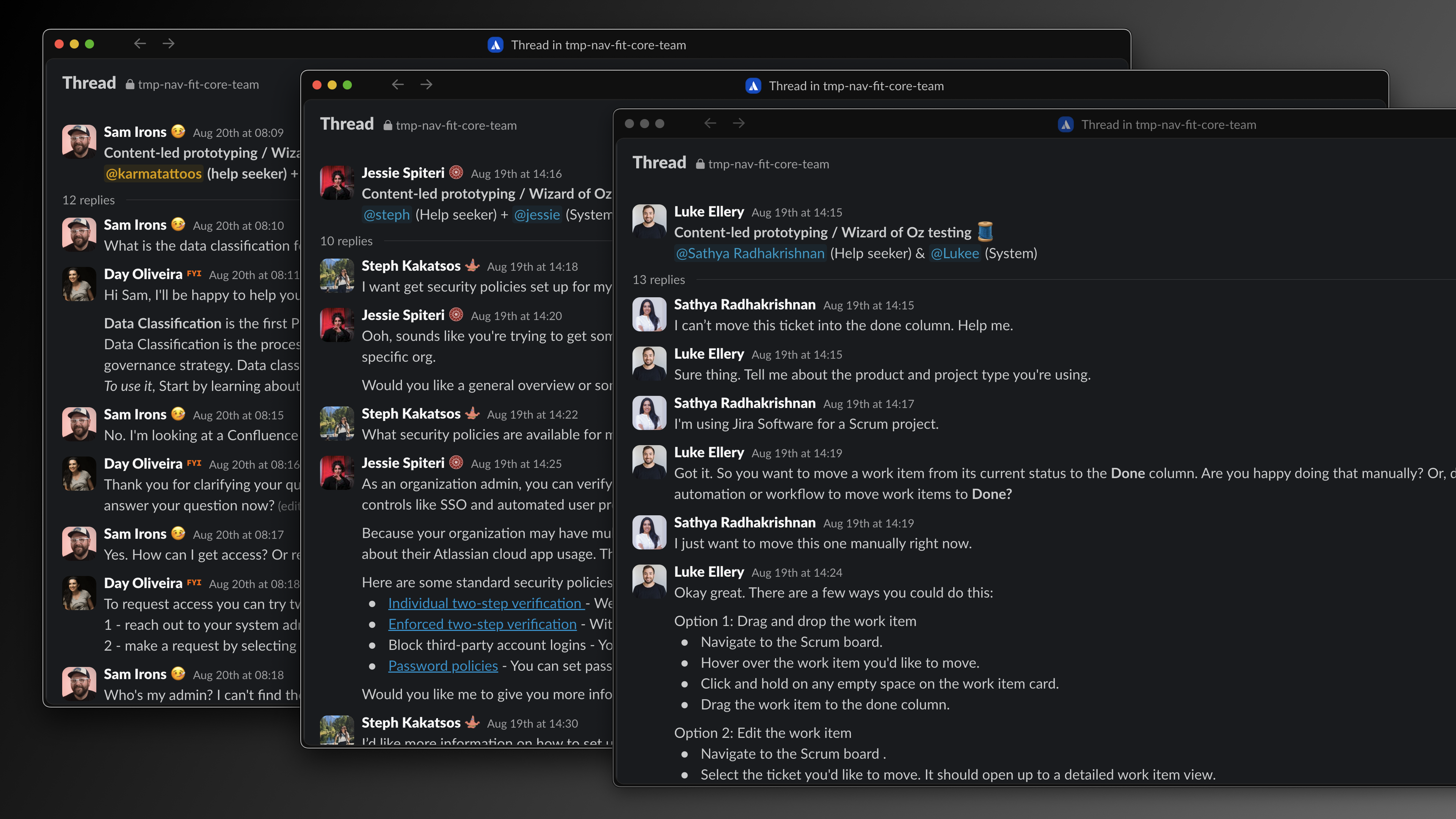Viewport: 1456px width, 819px height.
Task: Open the Password policies link
Action: click(x=442, y=666)
